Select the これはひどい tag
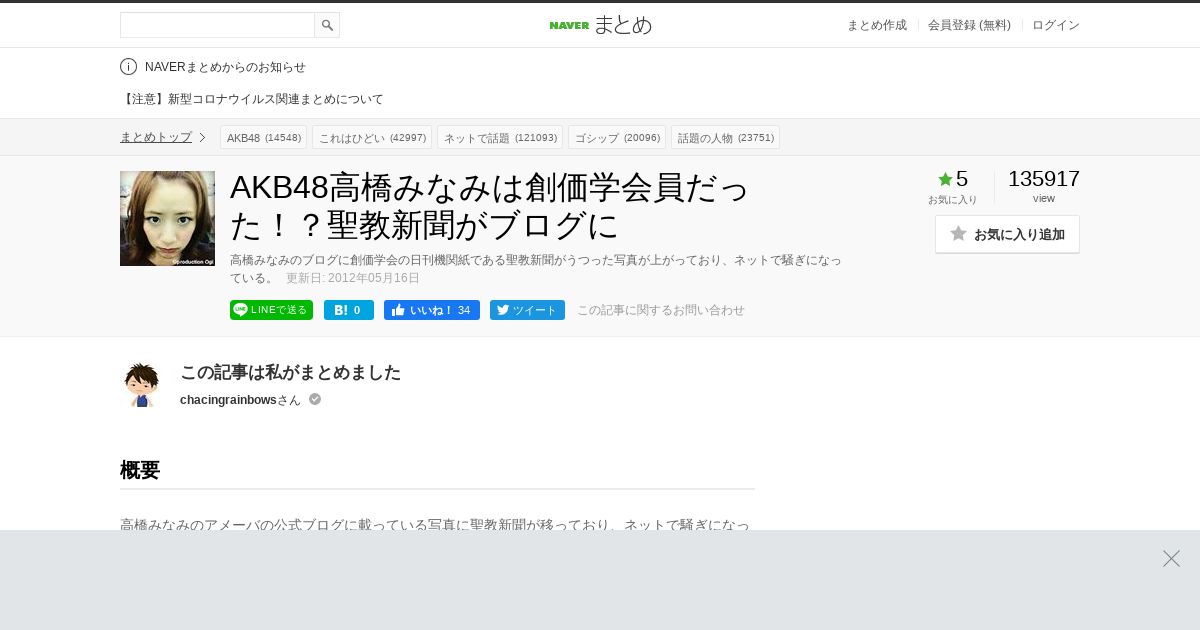This screenshot has width=1200, height=630. click(372, 137)
